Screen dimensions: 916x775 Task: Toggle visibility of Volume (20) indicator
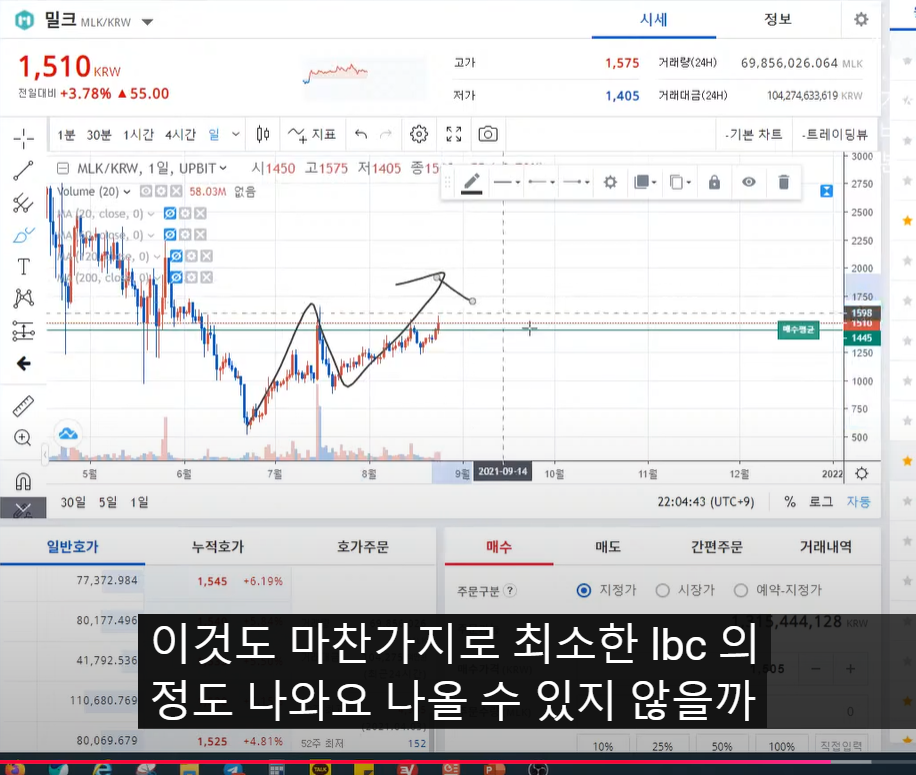[x=145, y=192]
